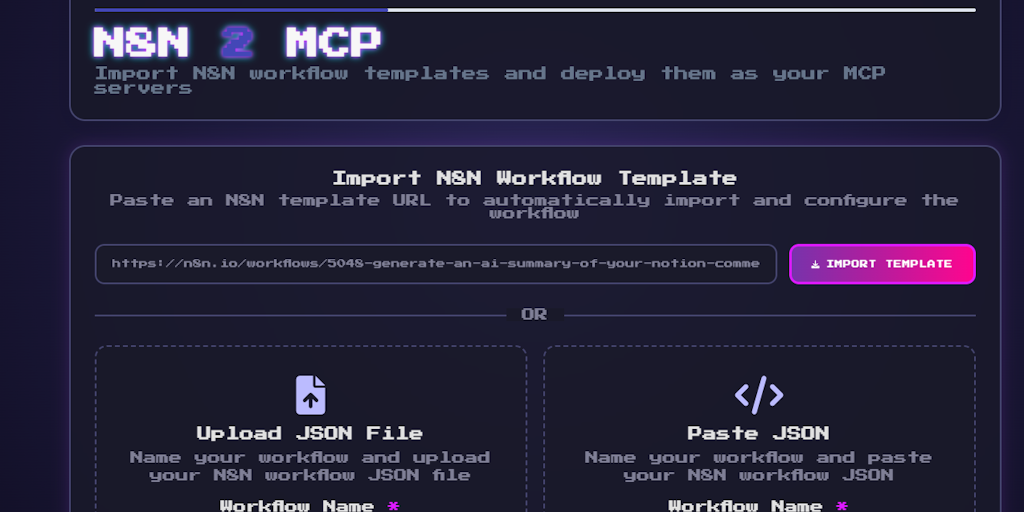Click the Workflow Name label under Upload JSON File
Image resolution: width=1024 pixels, height=512 pixels.
pos(310,505)
